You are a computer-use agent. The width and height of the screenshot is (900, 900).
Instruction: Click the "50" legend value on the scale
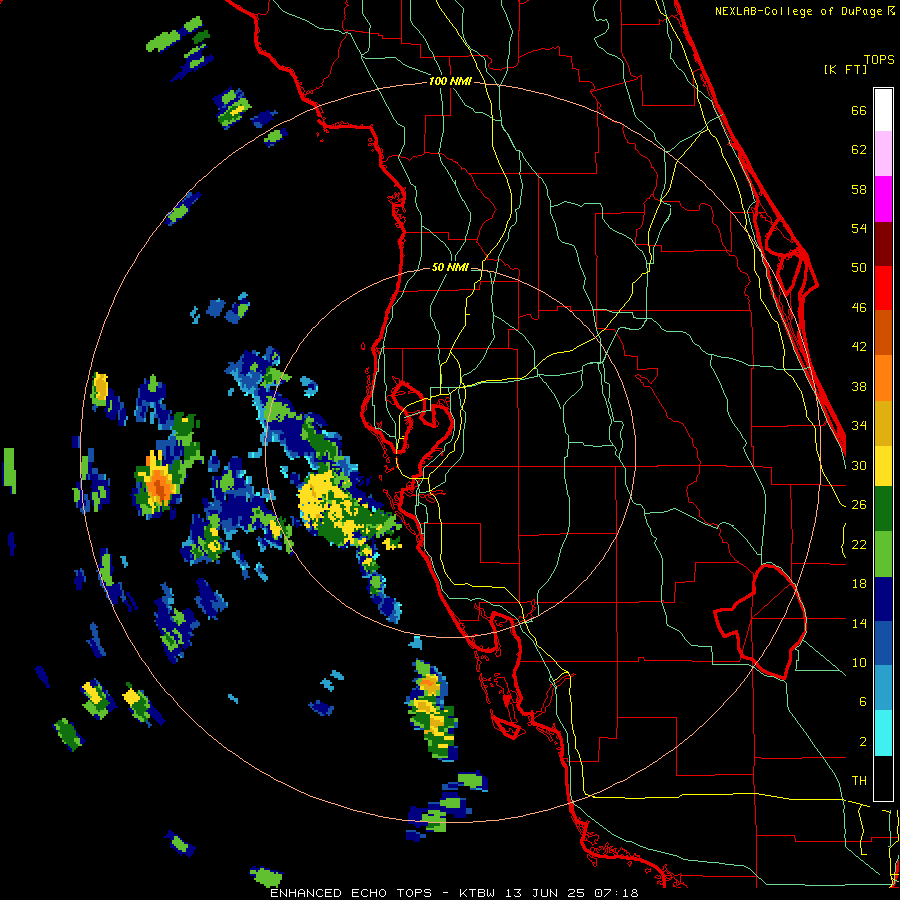(x=859, y=268)
